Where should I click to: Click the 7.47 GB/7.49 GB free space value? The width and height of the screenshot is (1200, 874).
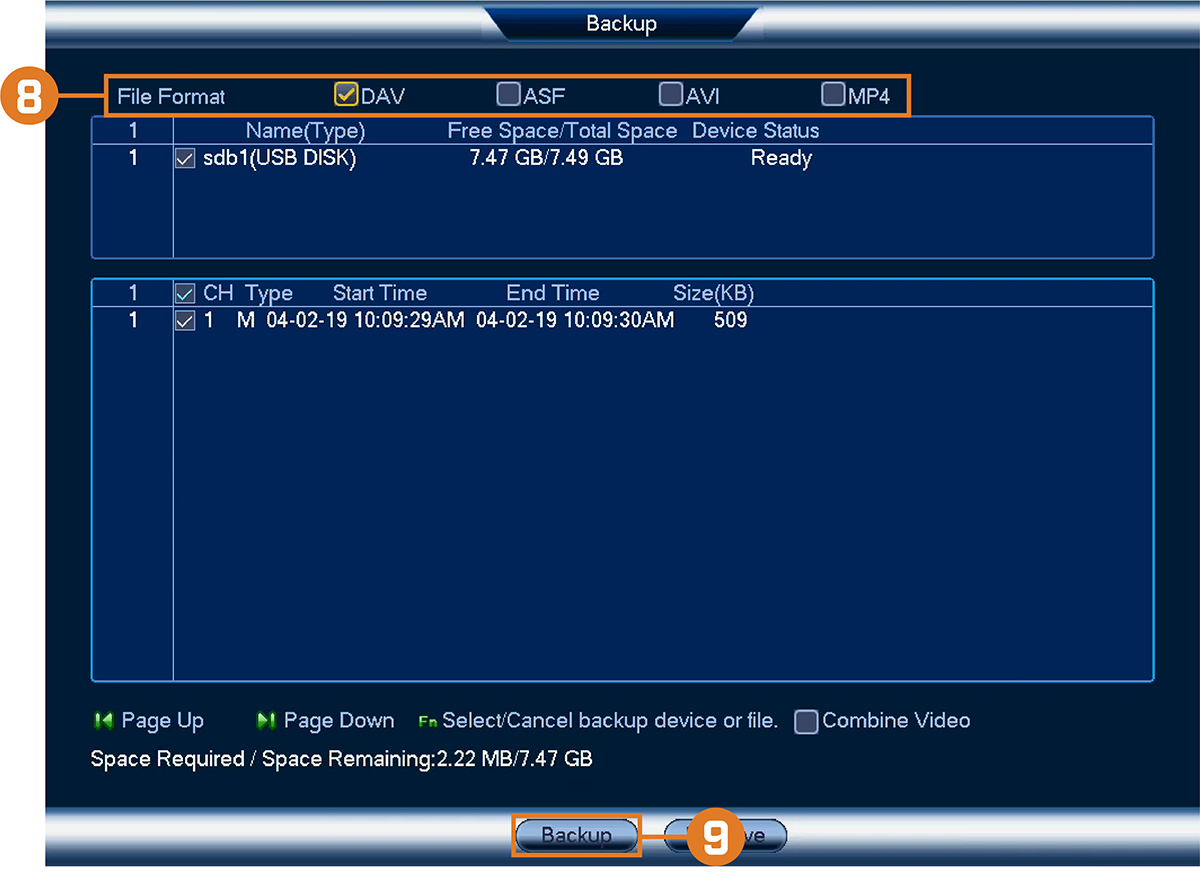point(546,158)
